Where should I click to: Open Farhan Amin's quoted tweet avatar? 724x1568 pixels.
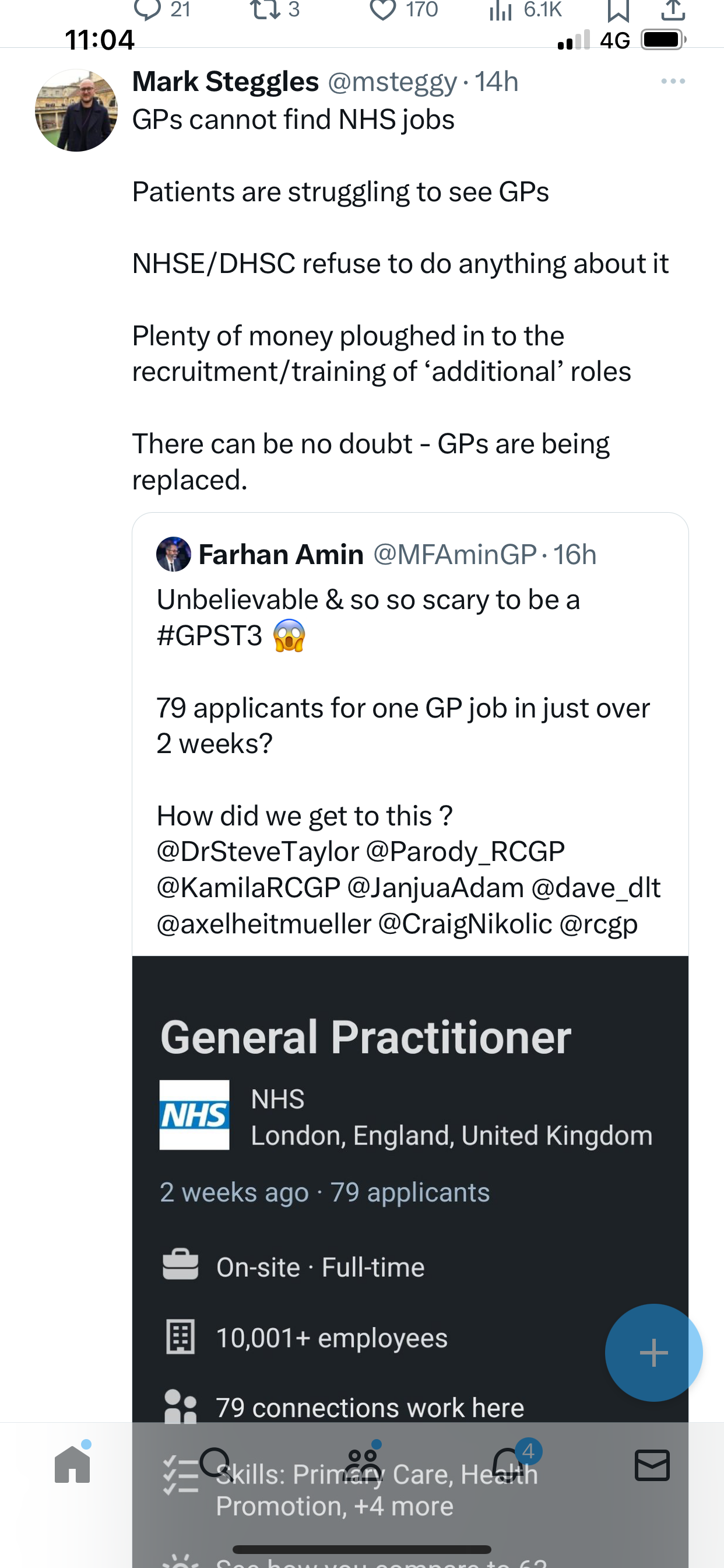coord(173,554)
